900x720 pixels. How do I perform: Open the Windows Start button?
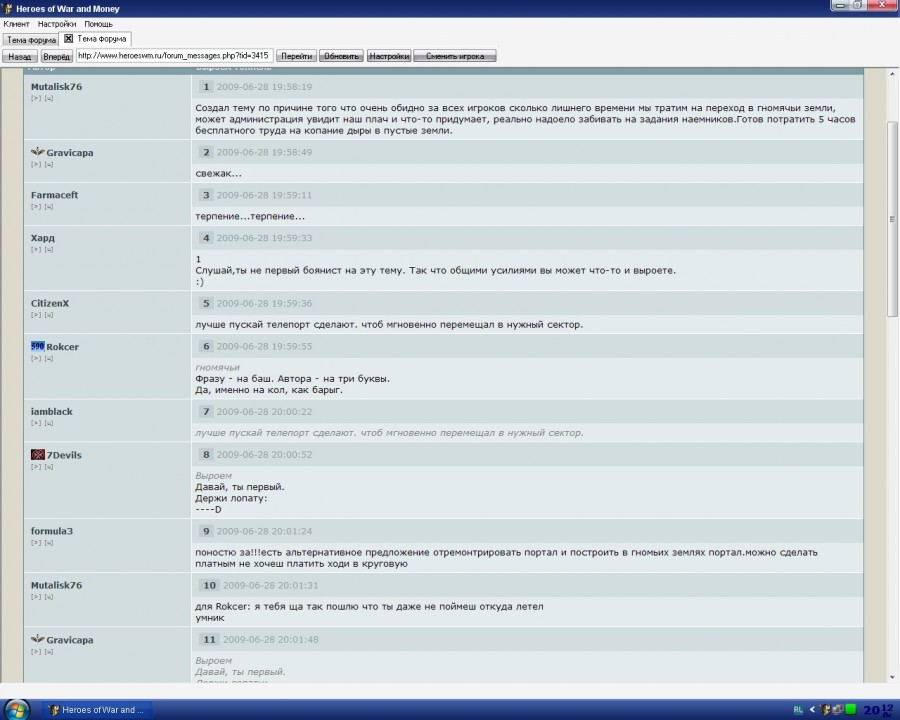tap(17, 710)
